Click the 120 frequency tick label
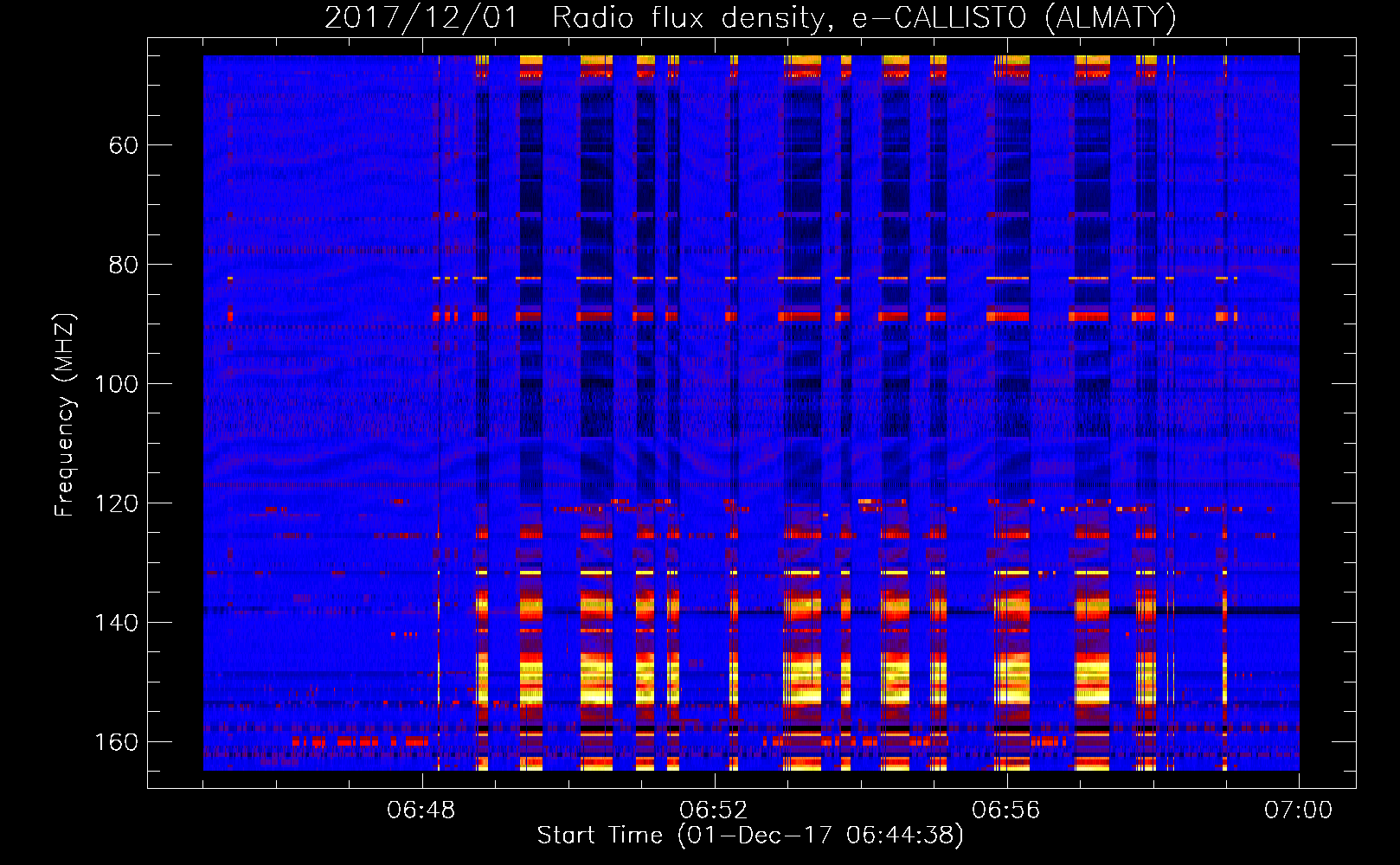Screen dimensions: 1400x865 point(117,503)
